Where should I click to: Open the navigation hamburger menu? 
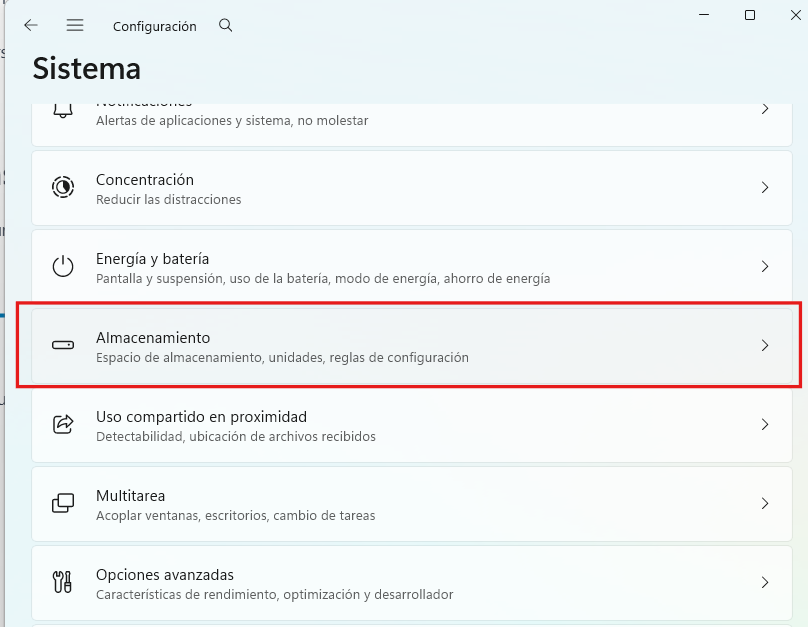[74, 25]
